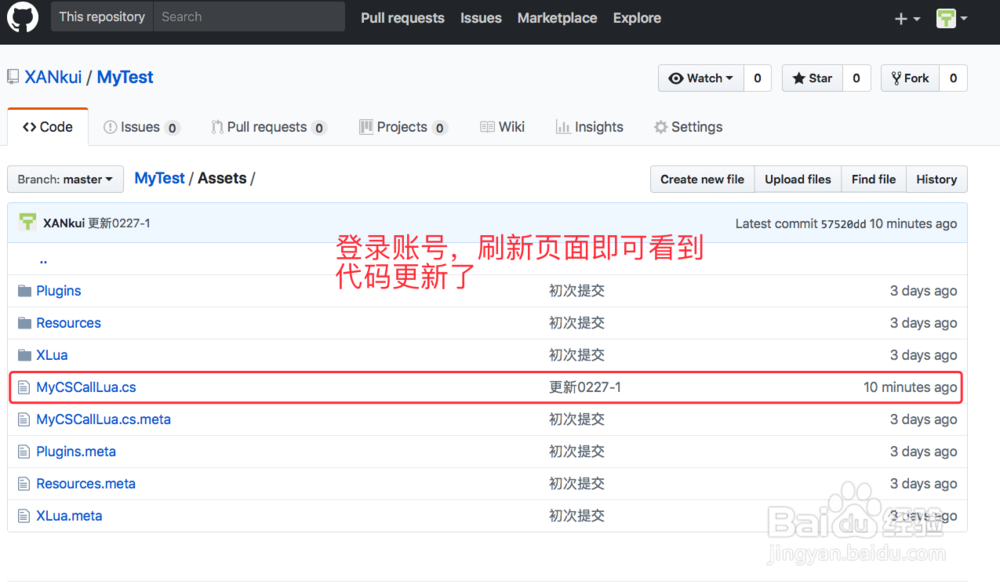Image resolution: width=1000 pixels, height=588 pixels.
Task: Click the 10 minutes ago timestamp in MyCSCallLua.cs row
Action: [910, 387]
